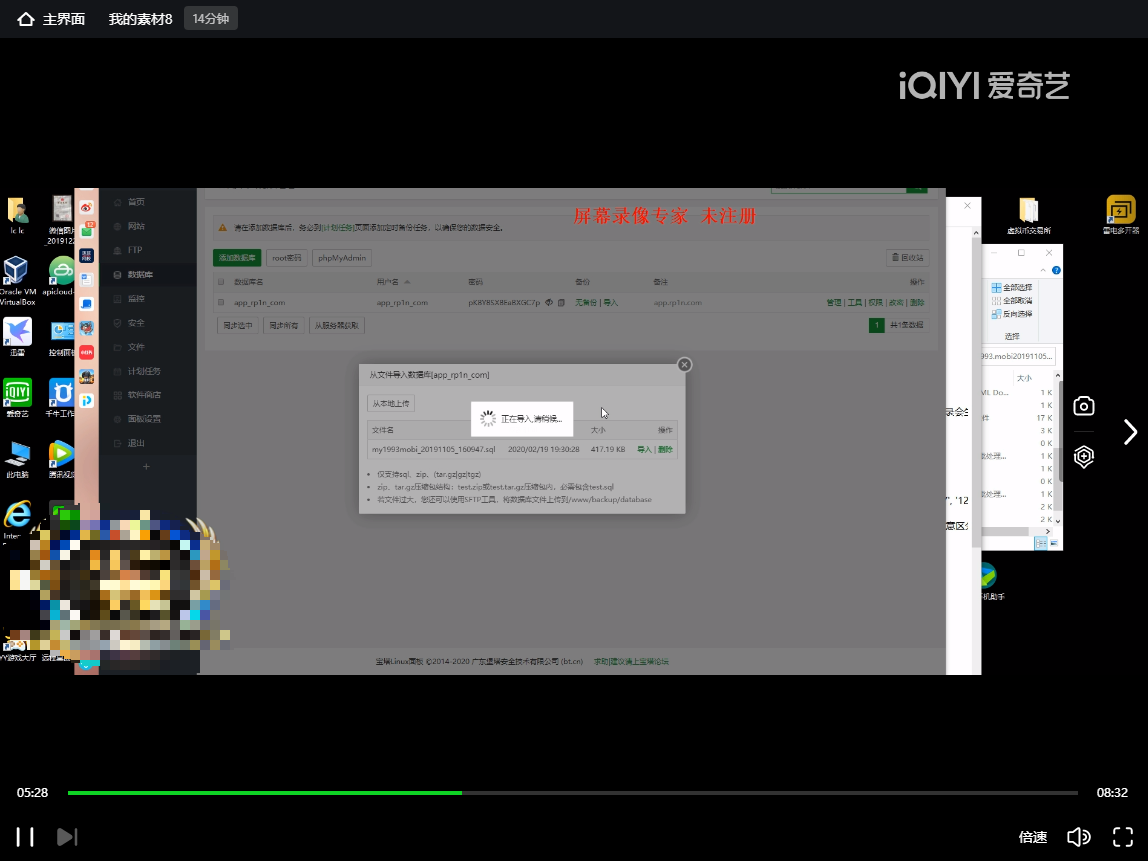Seek on the video progress bar

573,792
